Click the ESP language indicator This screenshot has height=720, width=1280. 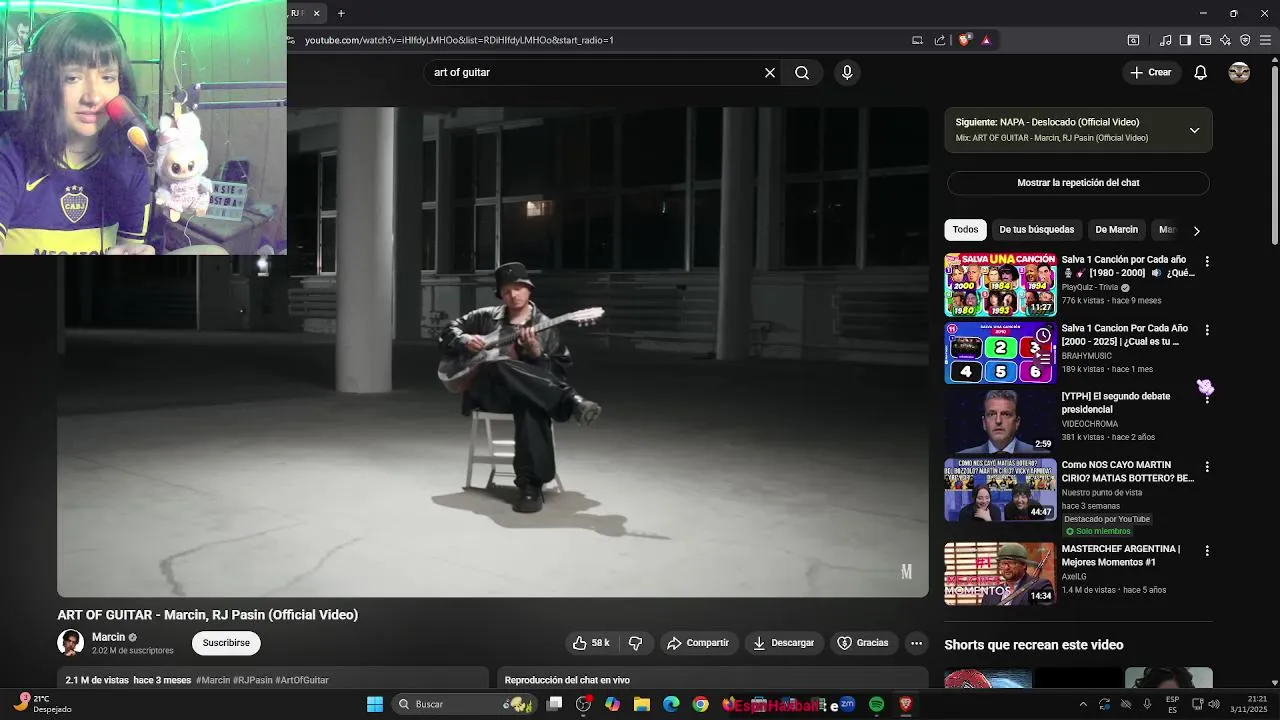pos(1172,704)
